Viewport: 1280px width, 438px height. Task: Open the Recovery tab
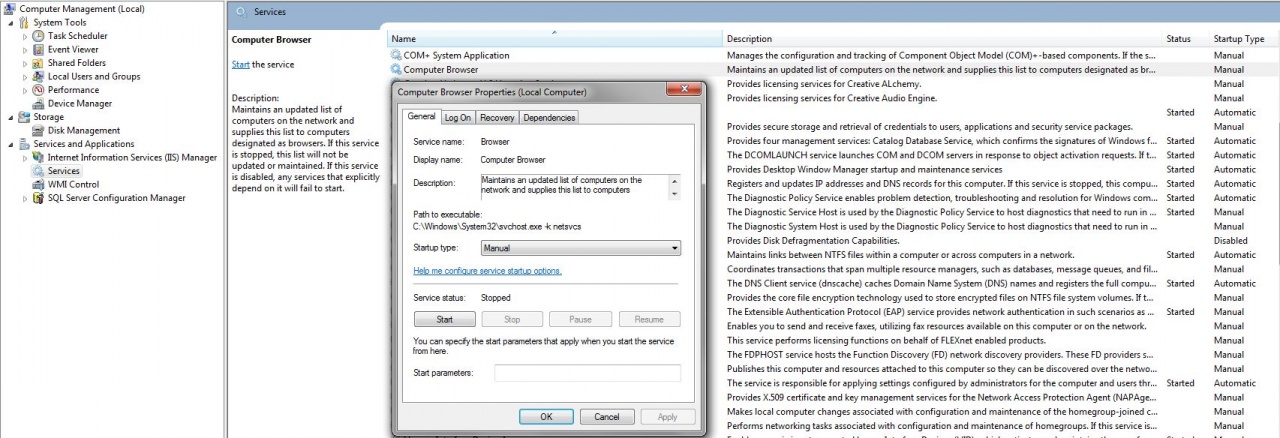[x=497, y=118]
